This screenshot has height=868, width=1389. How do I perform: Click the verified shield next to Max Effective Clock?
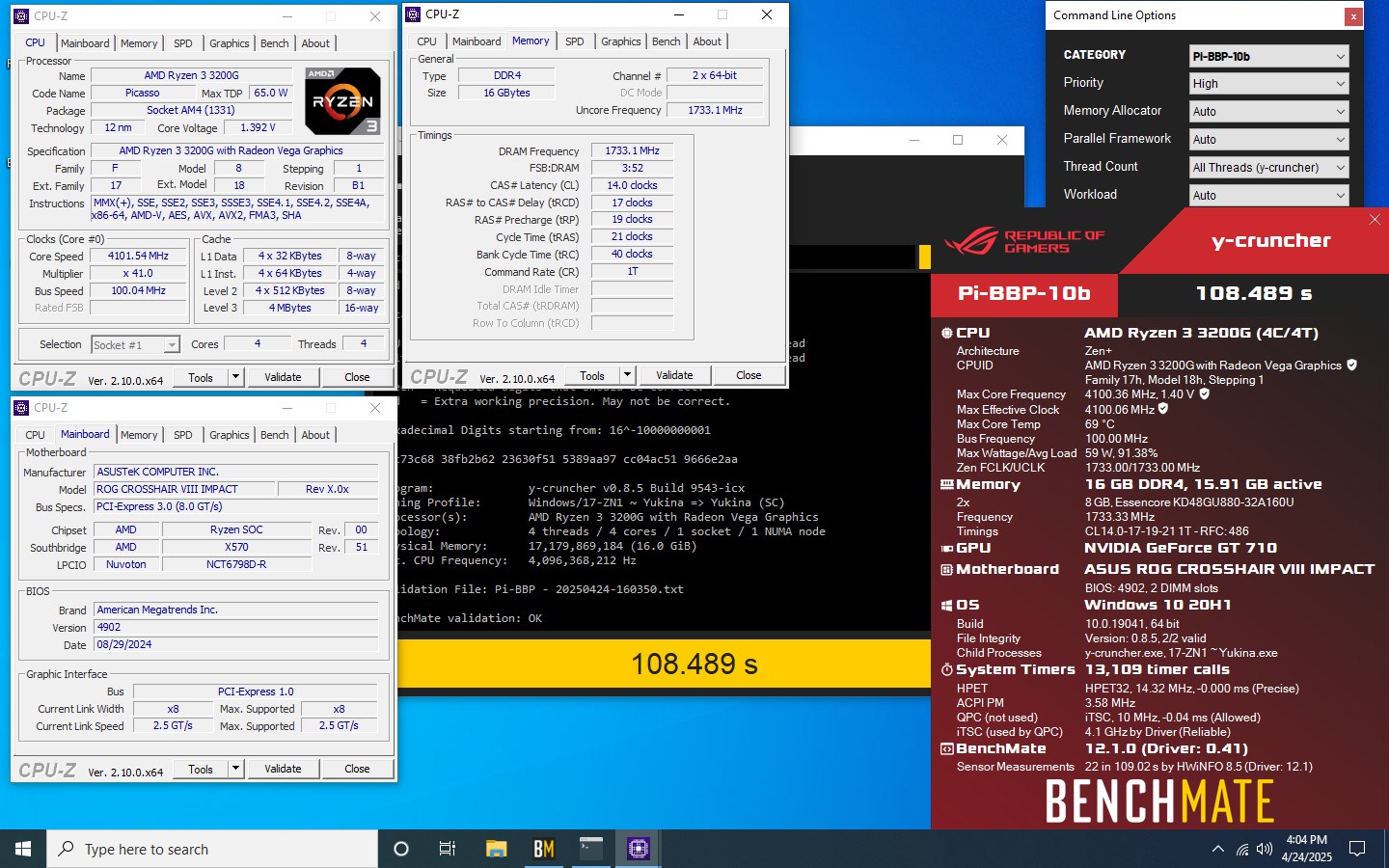[1163, 409]
